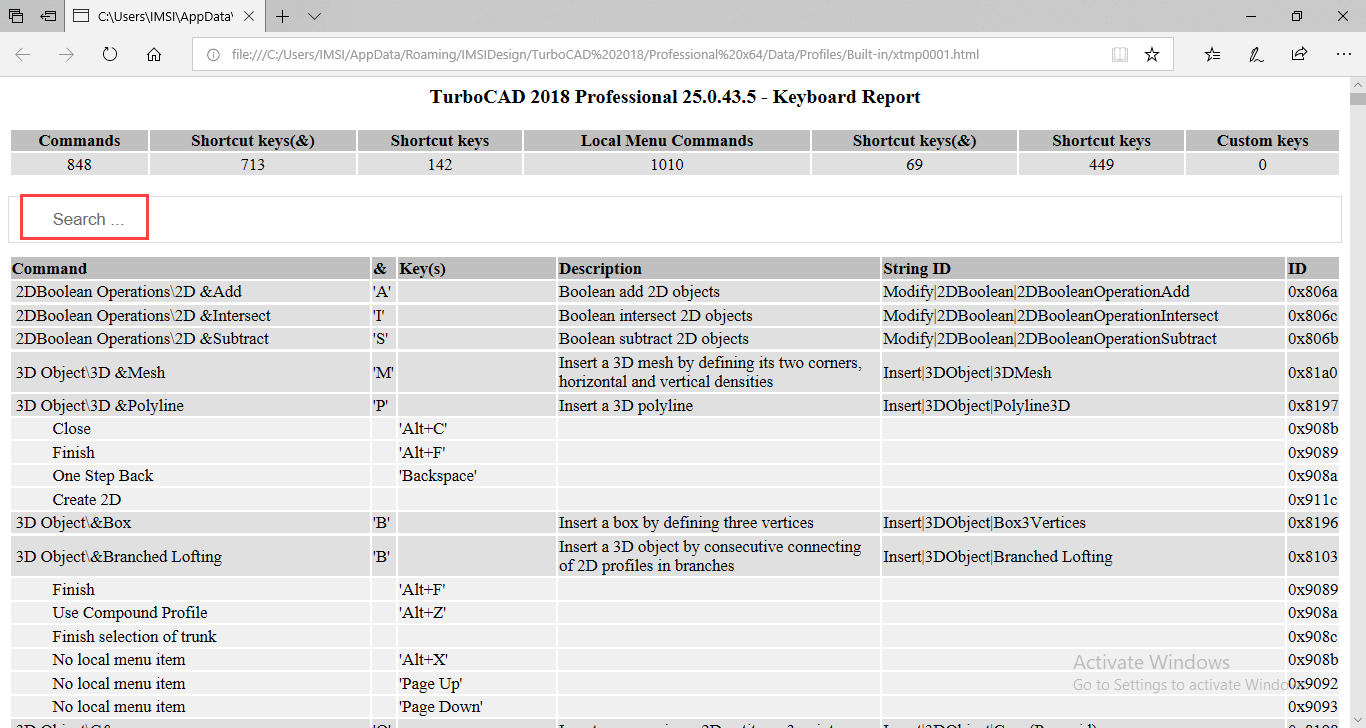Screen dimensions: 1366x728
Task: Open the browser home page
Action: click(x=154, y=55)
